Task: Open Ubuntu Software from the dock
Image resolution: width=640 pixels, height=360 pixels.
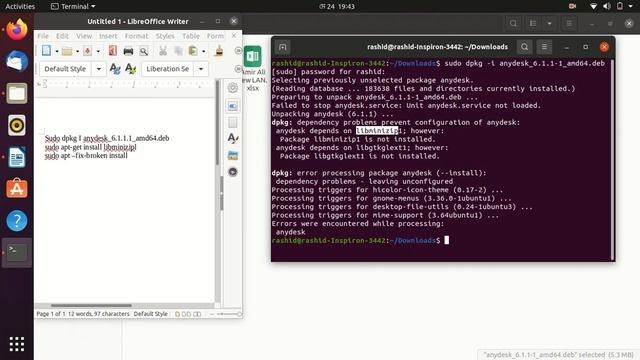Action: point(17,189)
